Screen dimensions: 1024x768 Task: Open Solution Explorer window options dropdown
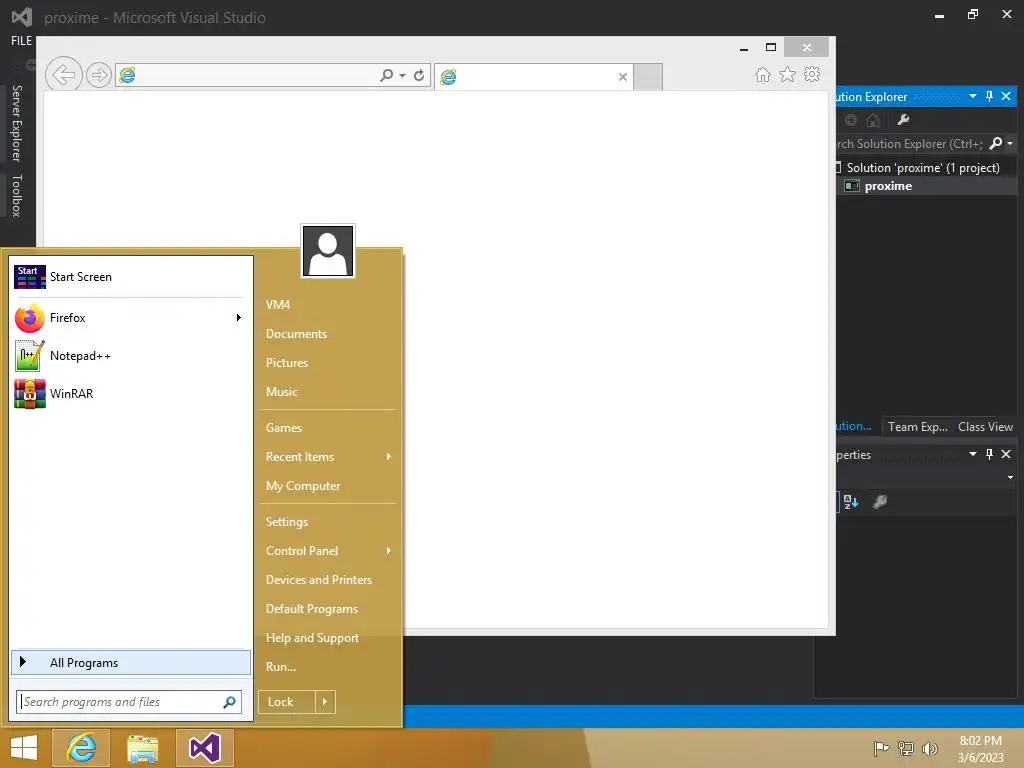[x=972, y=96]
